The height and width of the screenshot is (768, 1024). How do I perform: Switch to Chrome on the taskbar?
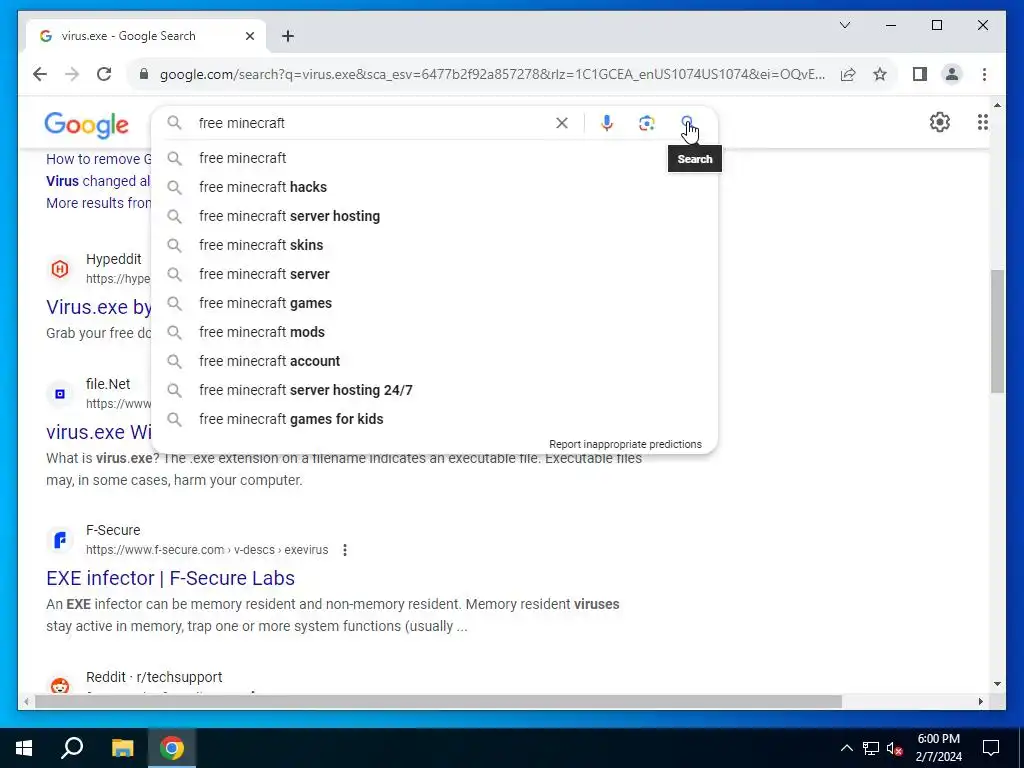point(172,748)
